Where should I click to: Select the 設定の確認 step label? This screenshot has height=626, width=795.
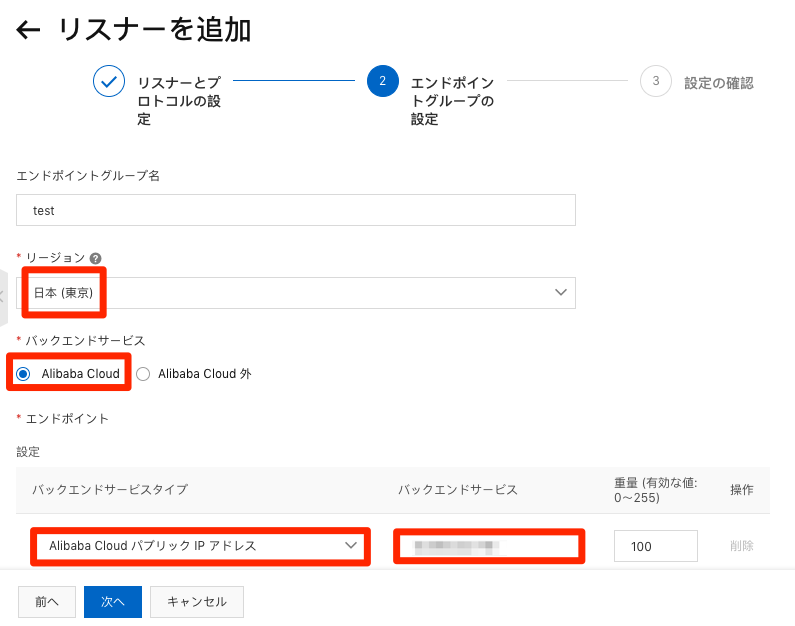718,83
